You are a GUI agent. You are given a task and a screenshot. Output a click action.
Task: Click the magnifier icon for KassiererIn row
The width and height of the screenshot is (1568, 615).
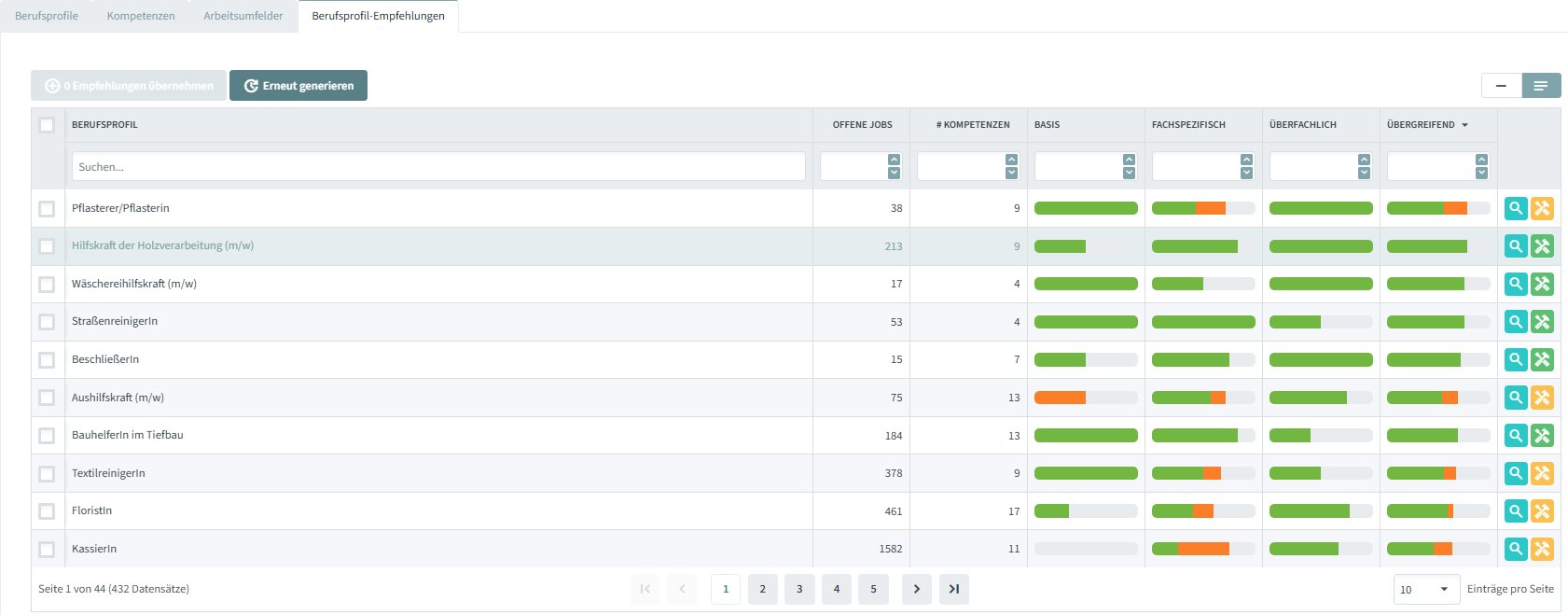coord(1516,549)
